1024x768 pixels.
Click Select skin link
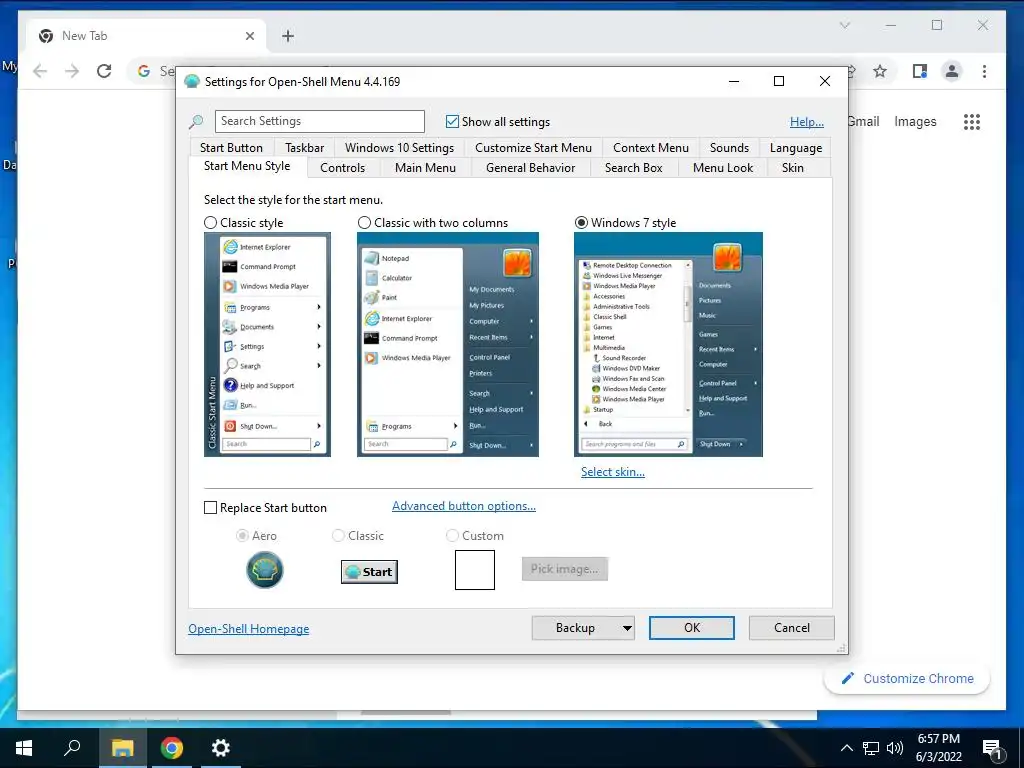pyautogui.click(x=613, y=472)
